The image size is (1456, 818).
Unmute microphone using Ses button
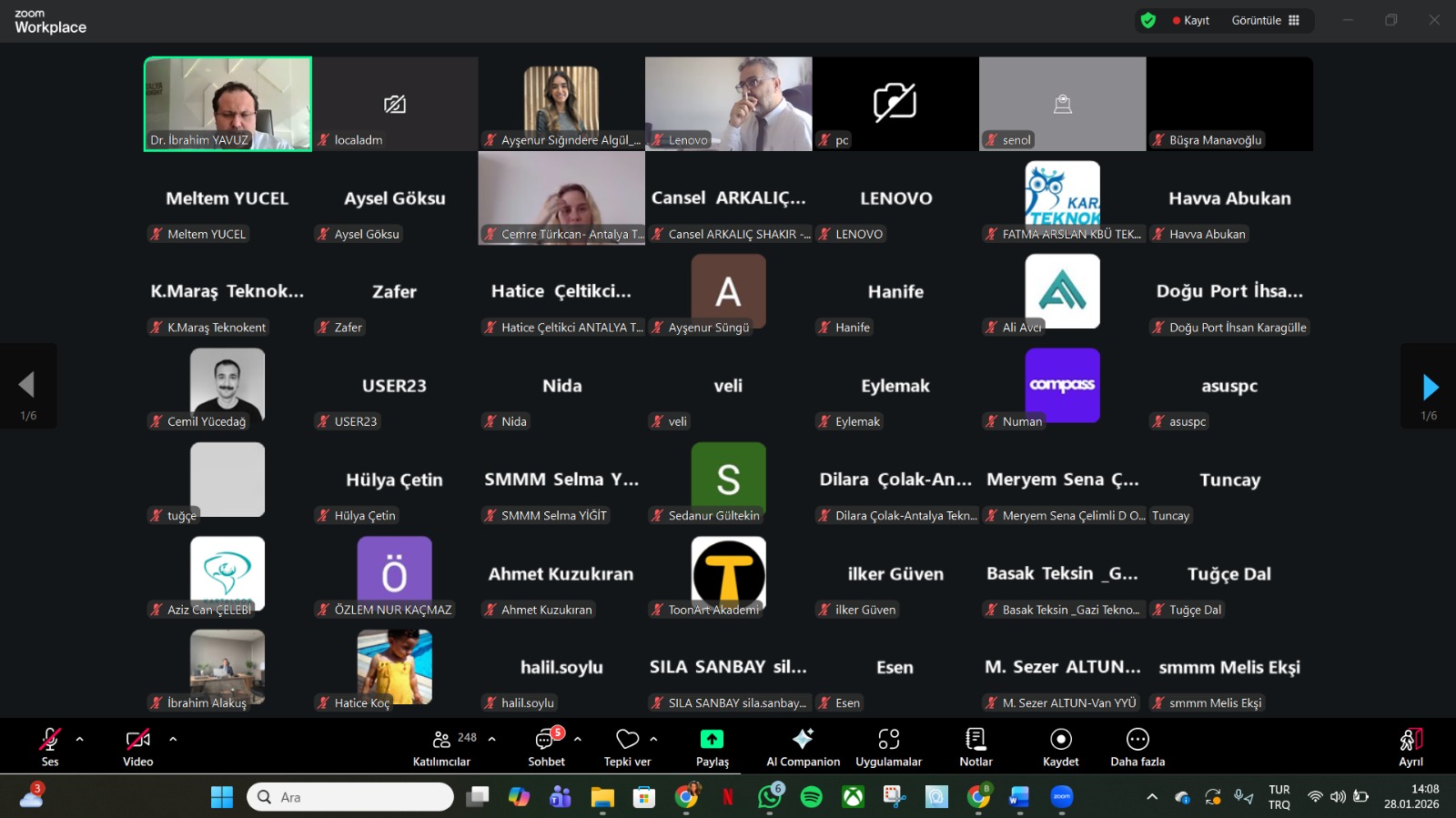coord(50,747)
